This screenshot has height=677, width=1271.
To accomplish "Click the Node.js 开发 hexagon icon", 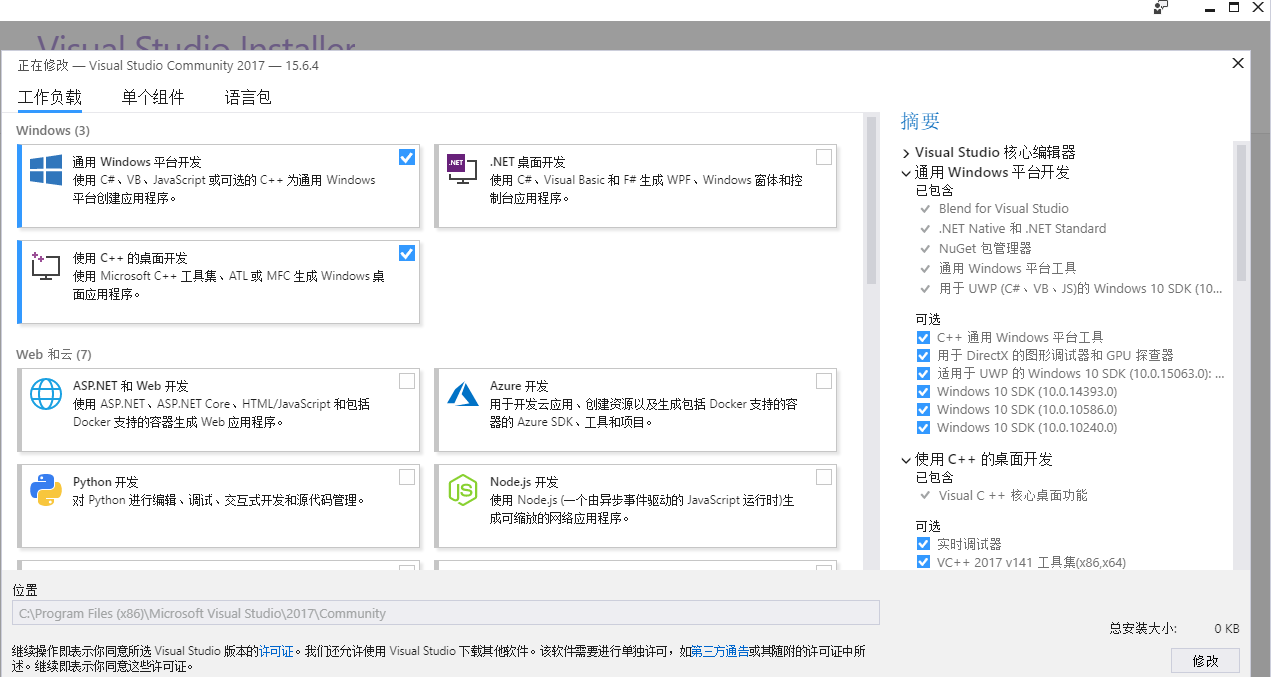I will 461,490.
